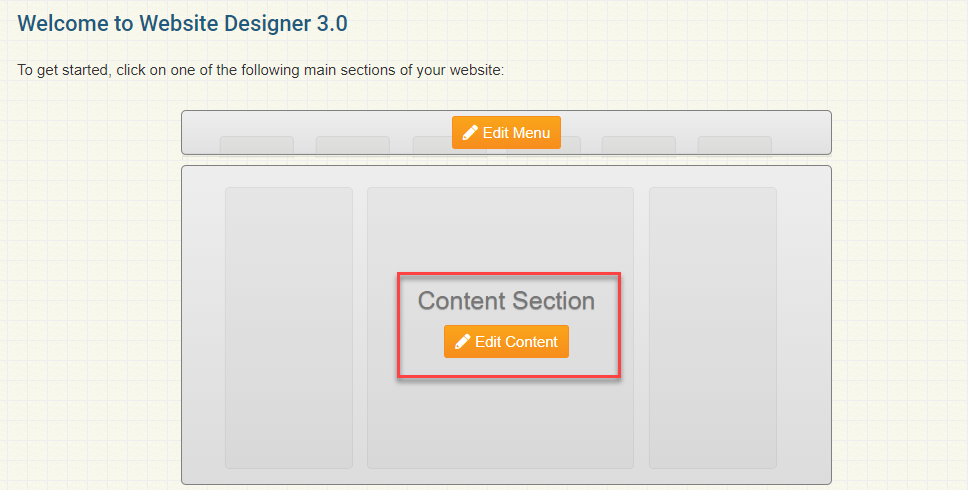This screenshot has width=968, height=490.
Task: Choose the fifth menu placeholder tab
Action: coord(638,146)
